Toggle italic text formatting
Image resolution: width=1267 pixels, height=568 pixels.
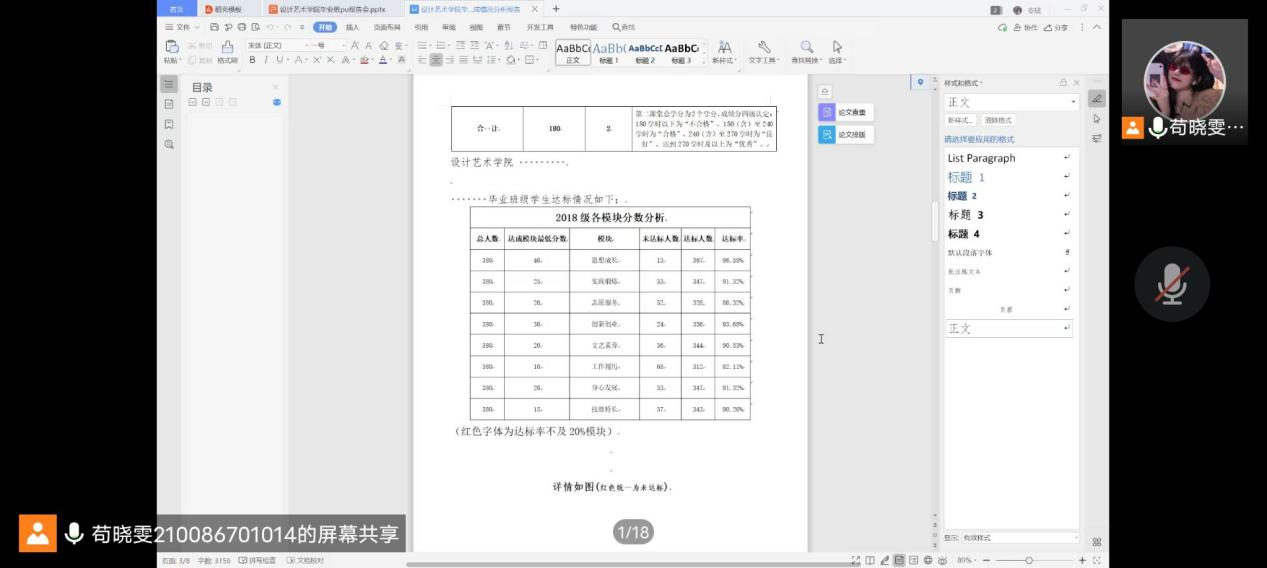pos(265,60)
